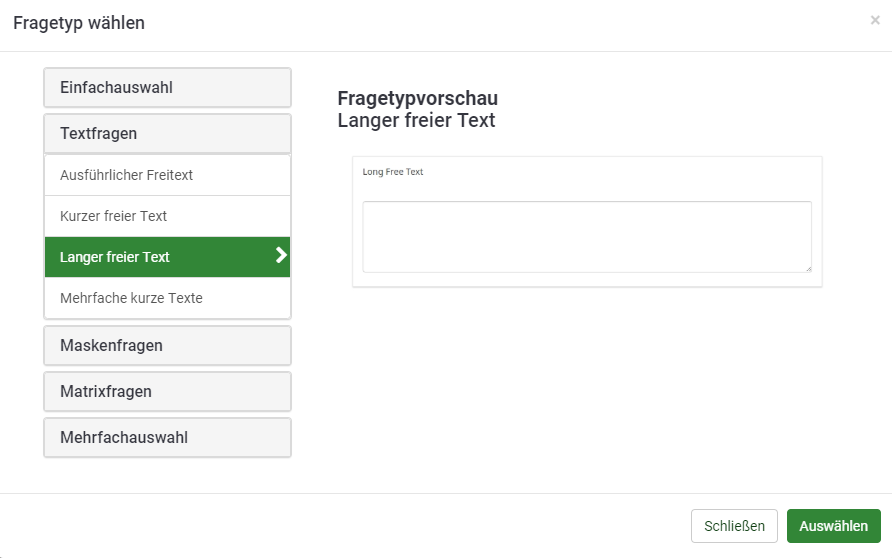Expand the Einfachauswahl question group
Viewport: 892px width, 558px height.
point(167,88)
